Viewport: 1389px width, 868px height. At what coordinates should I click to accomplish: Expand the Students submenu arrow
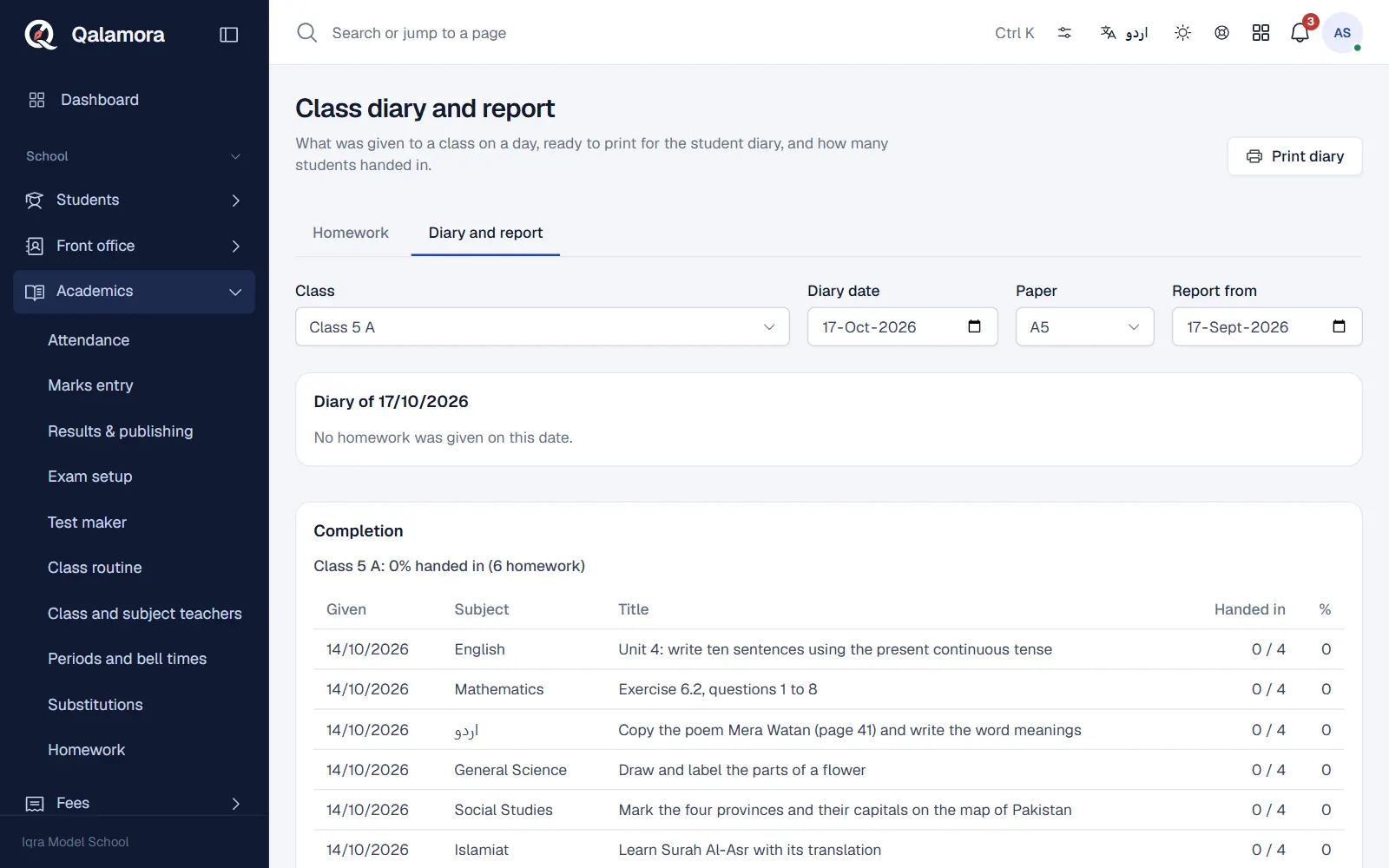click(x=235, y=201)
